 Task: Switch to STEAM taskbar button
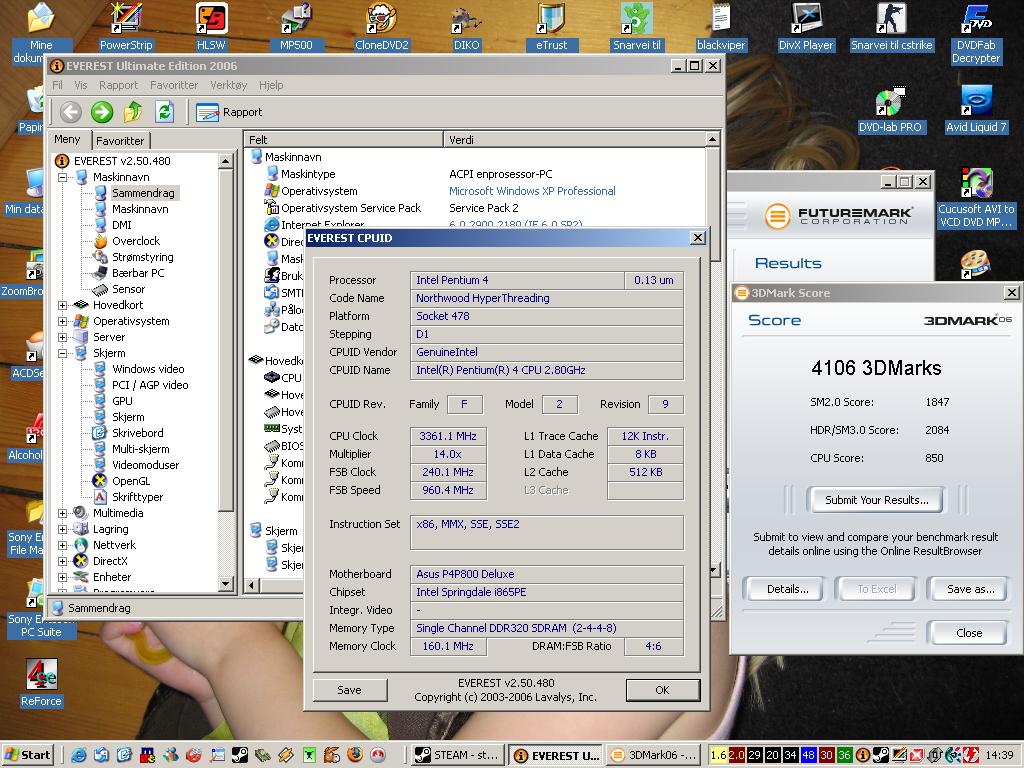(459, 755)
